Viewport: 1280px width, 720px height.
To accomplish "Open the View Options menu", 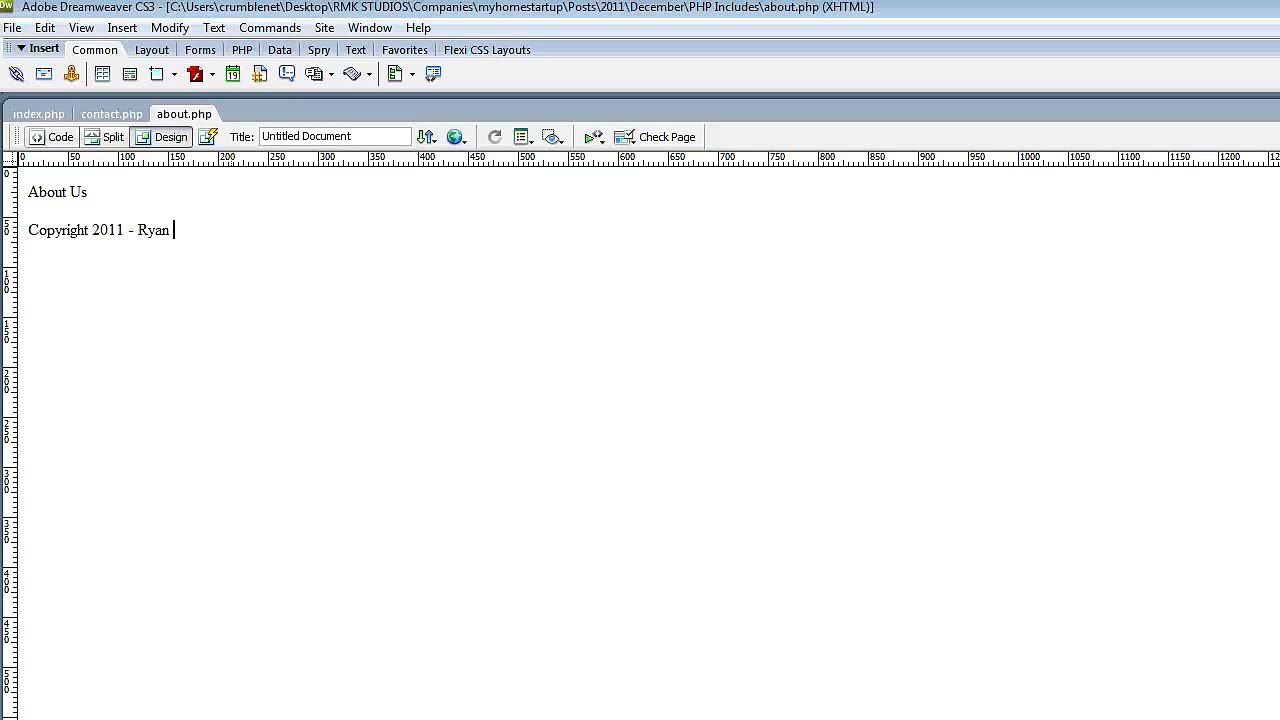I will (x=522, y=137).
